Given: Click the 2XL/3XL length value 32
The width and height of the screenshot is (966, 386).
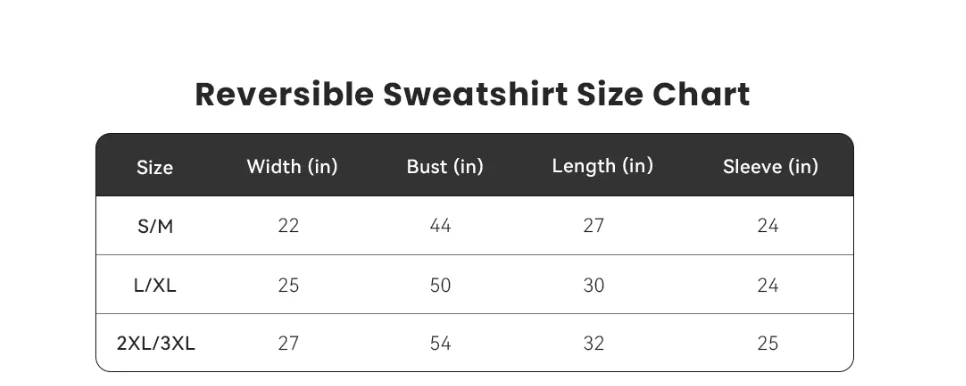Looking at the screenshot, I should (594, 343).
